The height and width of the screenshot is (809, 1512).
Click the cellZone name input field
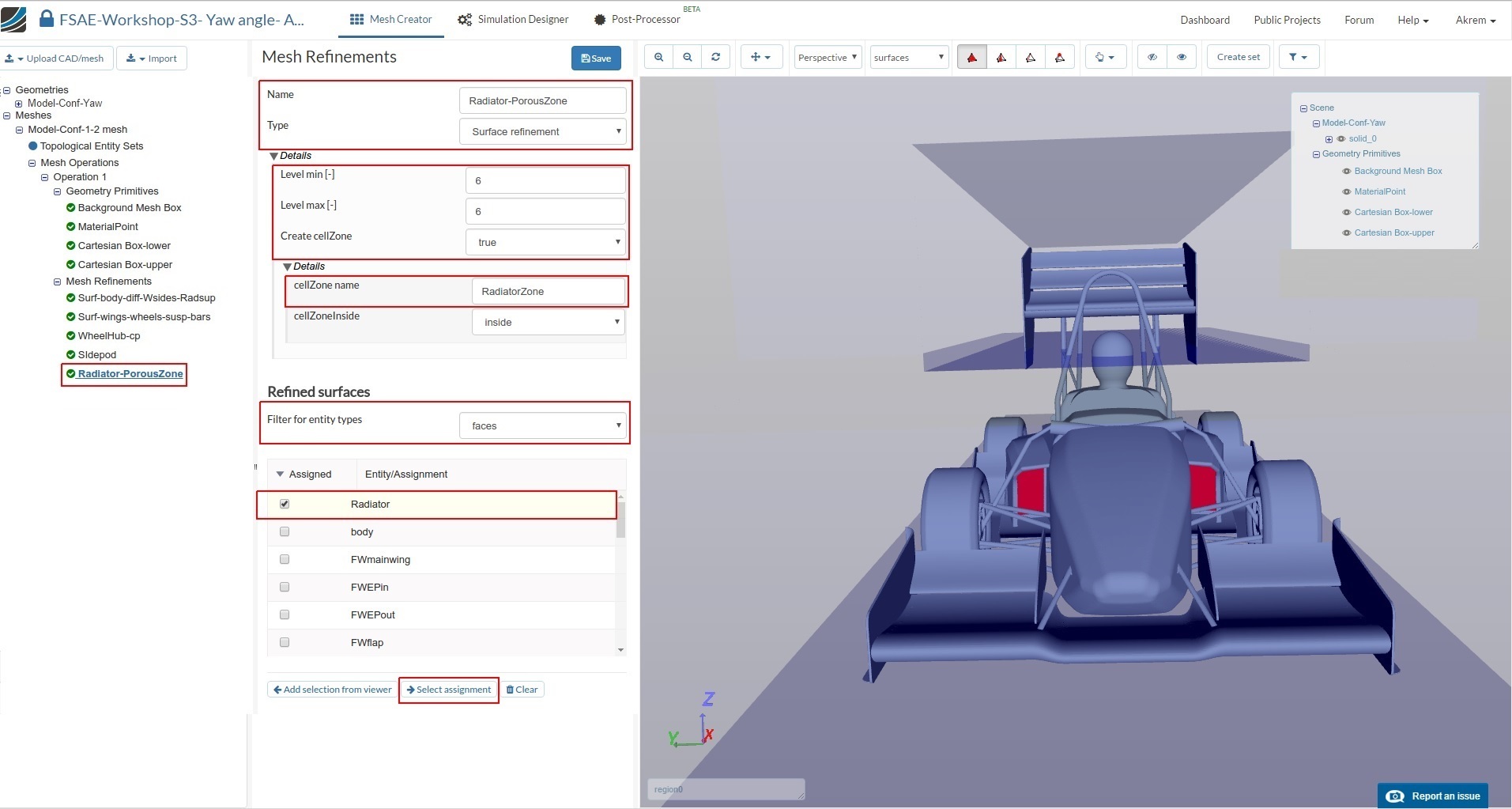coord(548,291)
